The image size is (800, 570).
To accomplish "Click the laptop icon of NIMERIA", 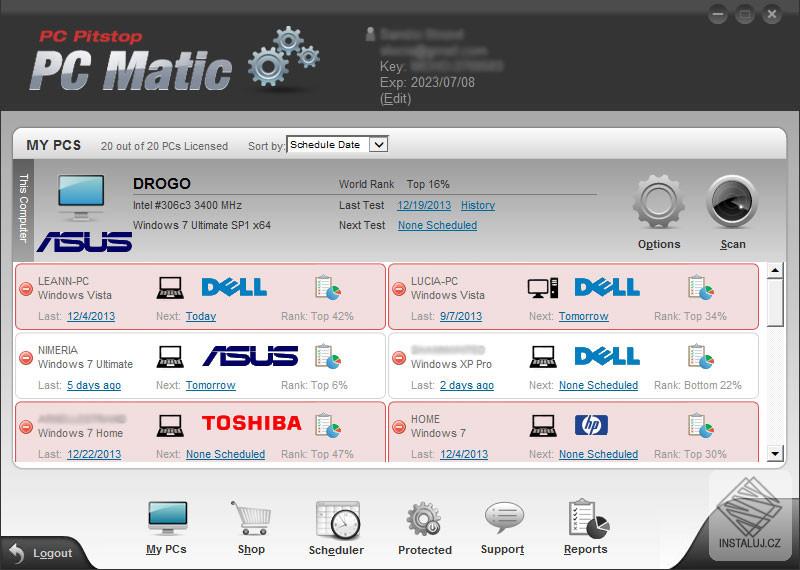I will [x=170, y=357].
